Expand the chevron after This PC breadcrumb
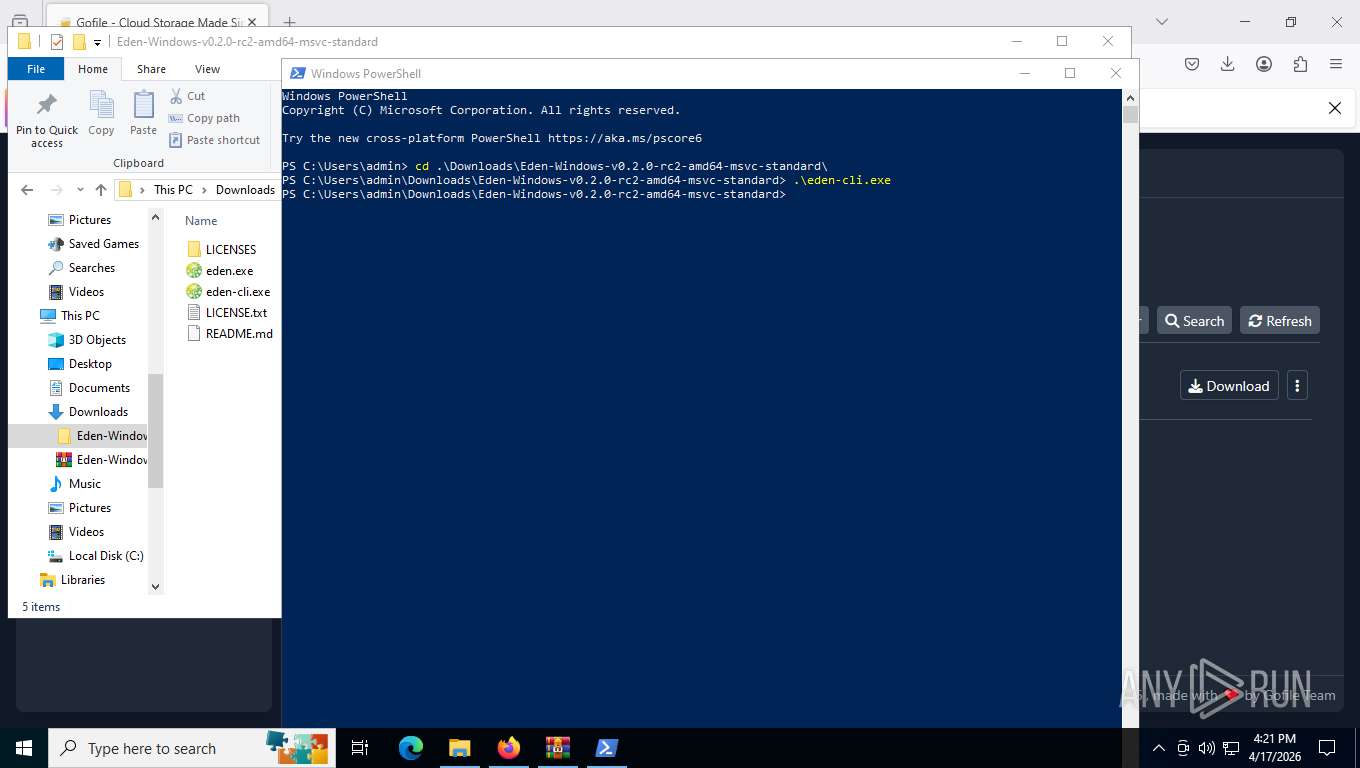 click(x=204, y=190)
